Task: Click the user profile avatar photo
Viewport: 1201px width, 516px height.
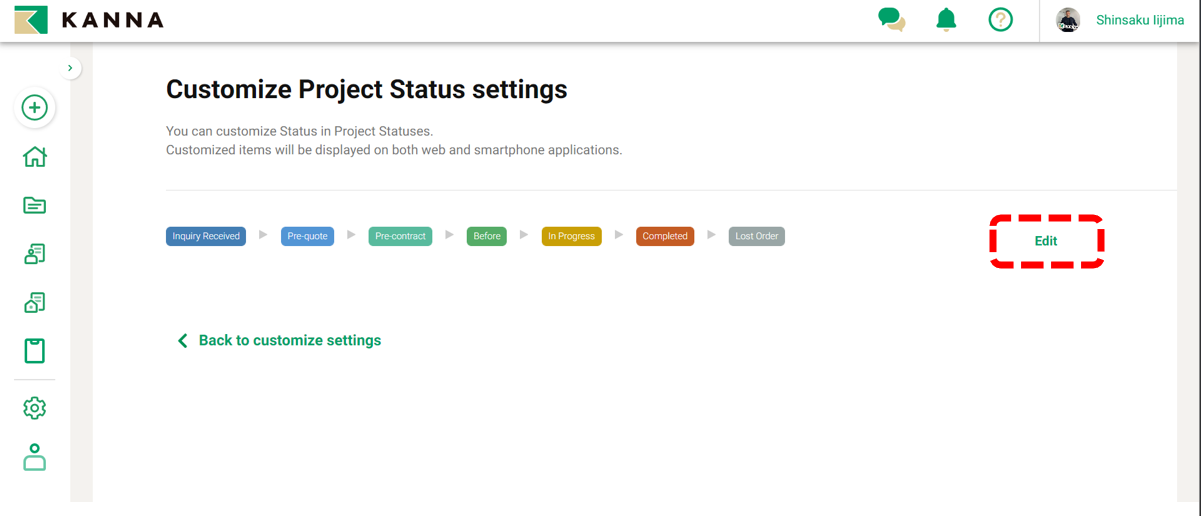Action: (1068, 20)
